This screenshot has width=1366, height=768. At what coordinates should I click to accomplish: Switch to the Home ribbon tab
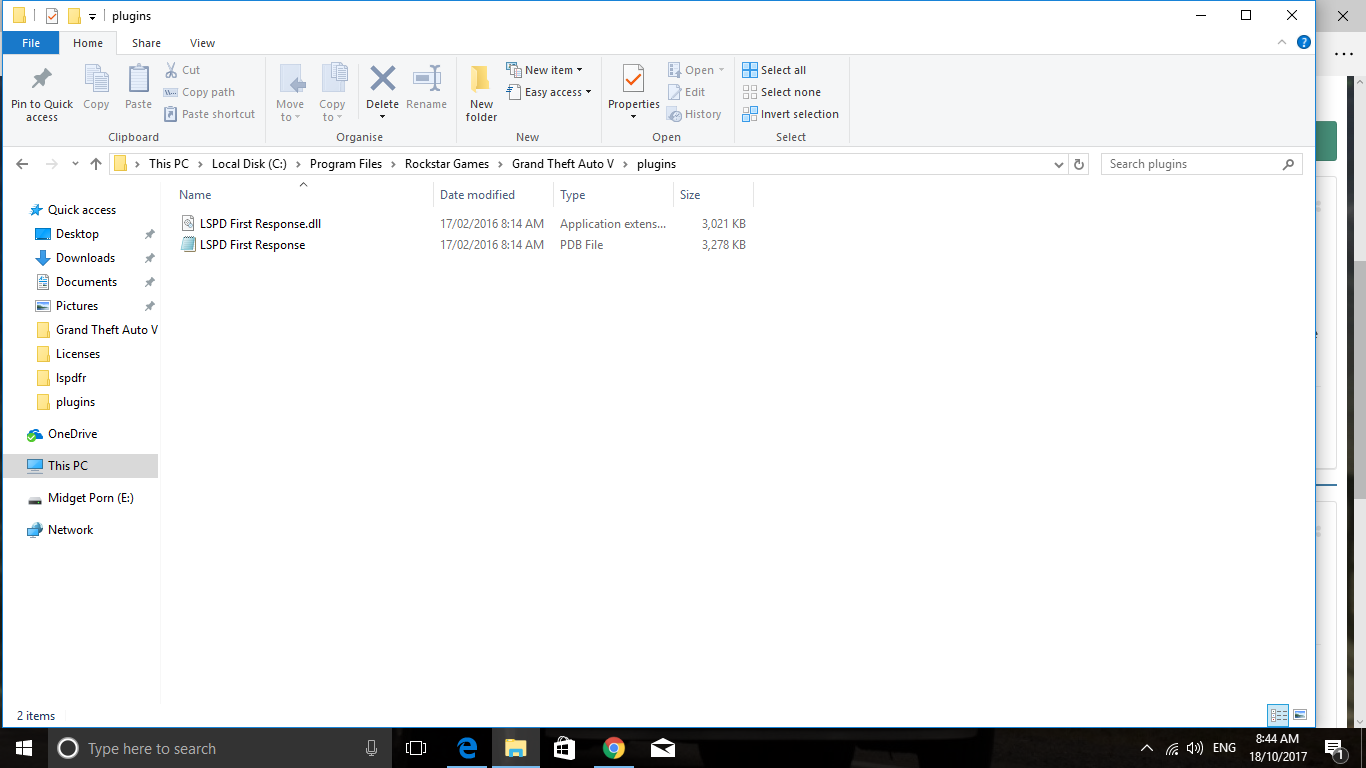(x=88, y=43)
